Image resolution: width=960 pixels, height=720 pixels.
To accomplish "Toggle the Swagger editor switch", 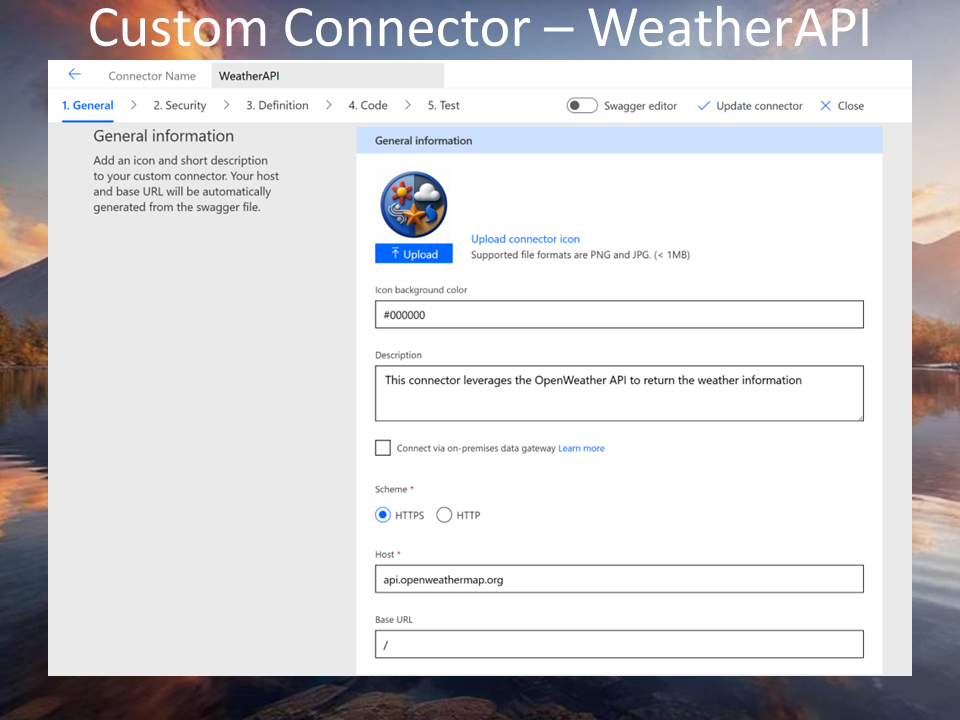I will point(582,105).
